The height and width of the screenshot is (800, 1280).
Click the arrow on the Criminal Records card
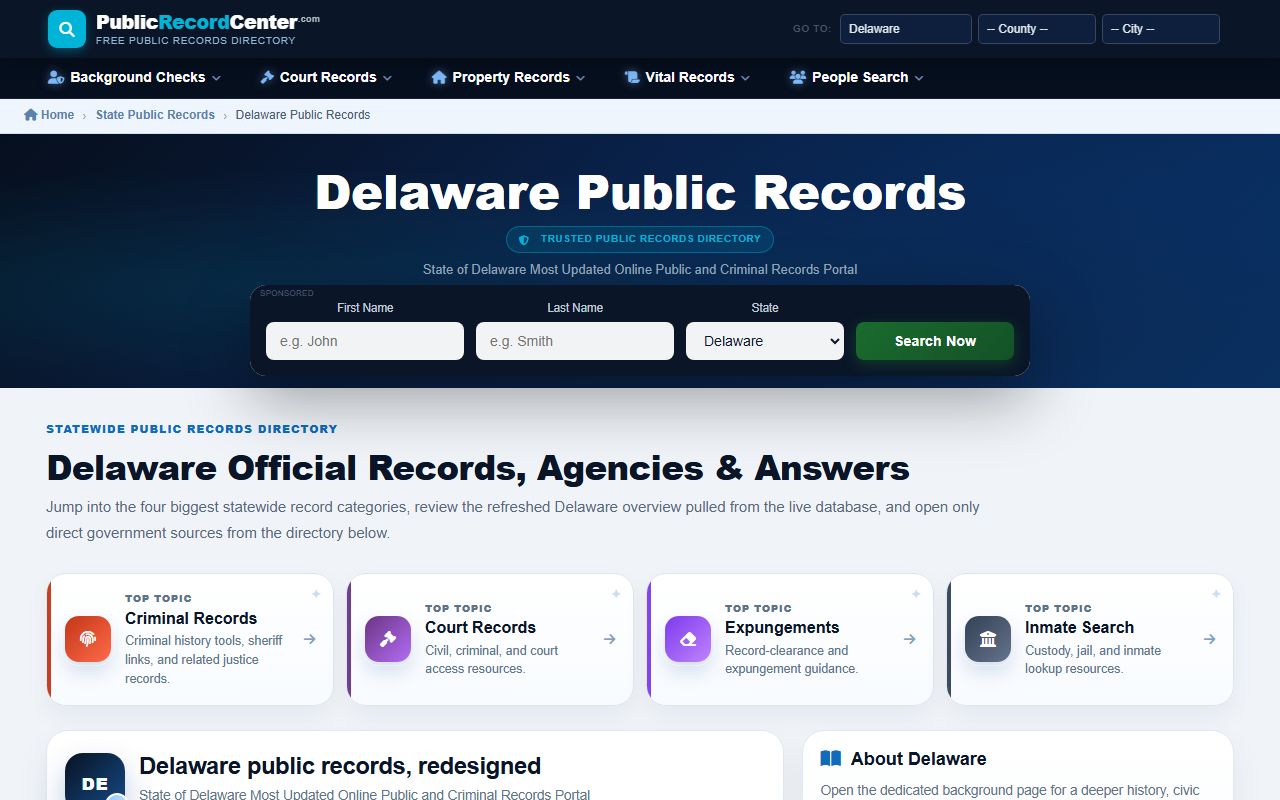point(310,639)
